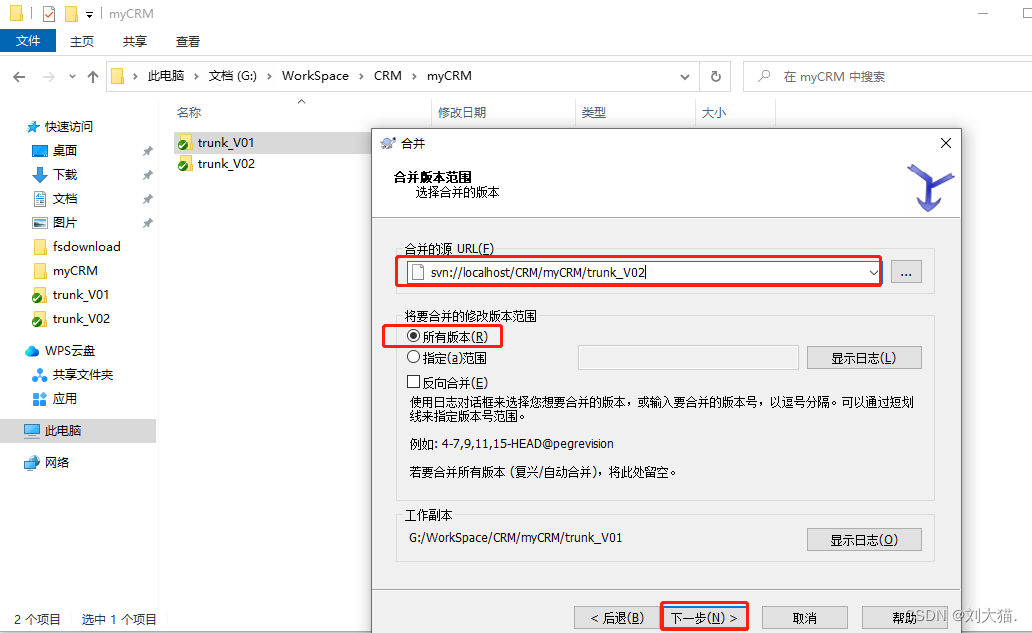Unpin 桌面 pin icon

click(147, 151)
